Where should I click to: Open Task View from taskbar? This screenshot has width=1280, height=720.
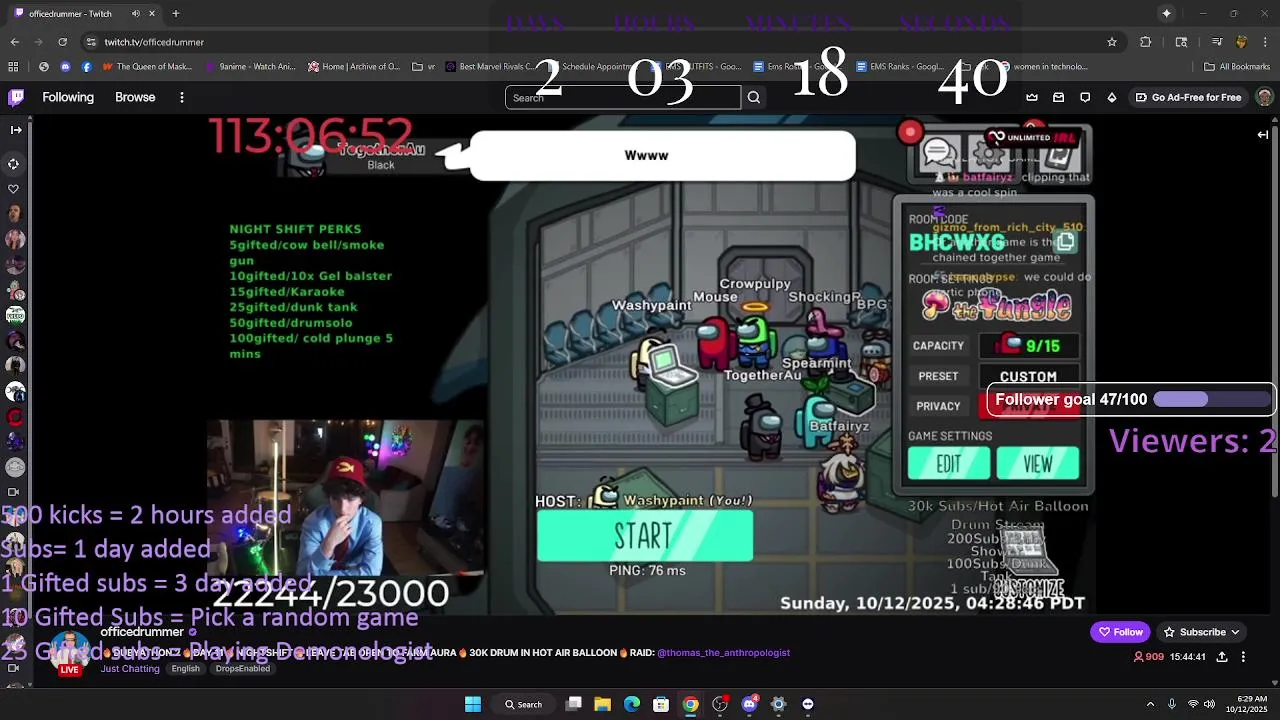[x=574, y=704]
